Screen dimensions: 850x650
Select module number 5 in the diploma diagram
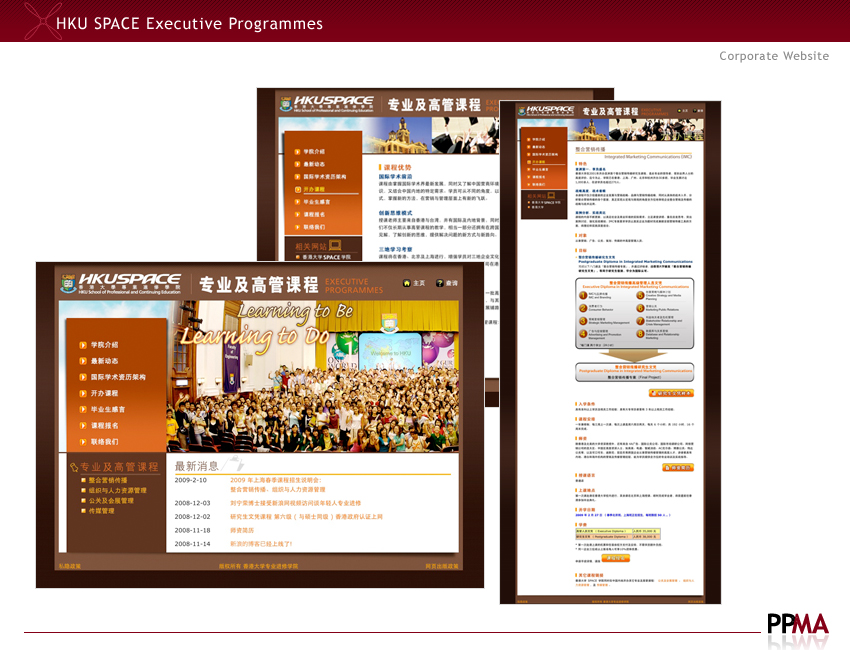[640, 295]
